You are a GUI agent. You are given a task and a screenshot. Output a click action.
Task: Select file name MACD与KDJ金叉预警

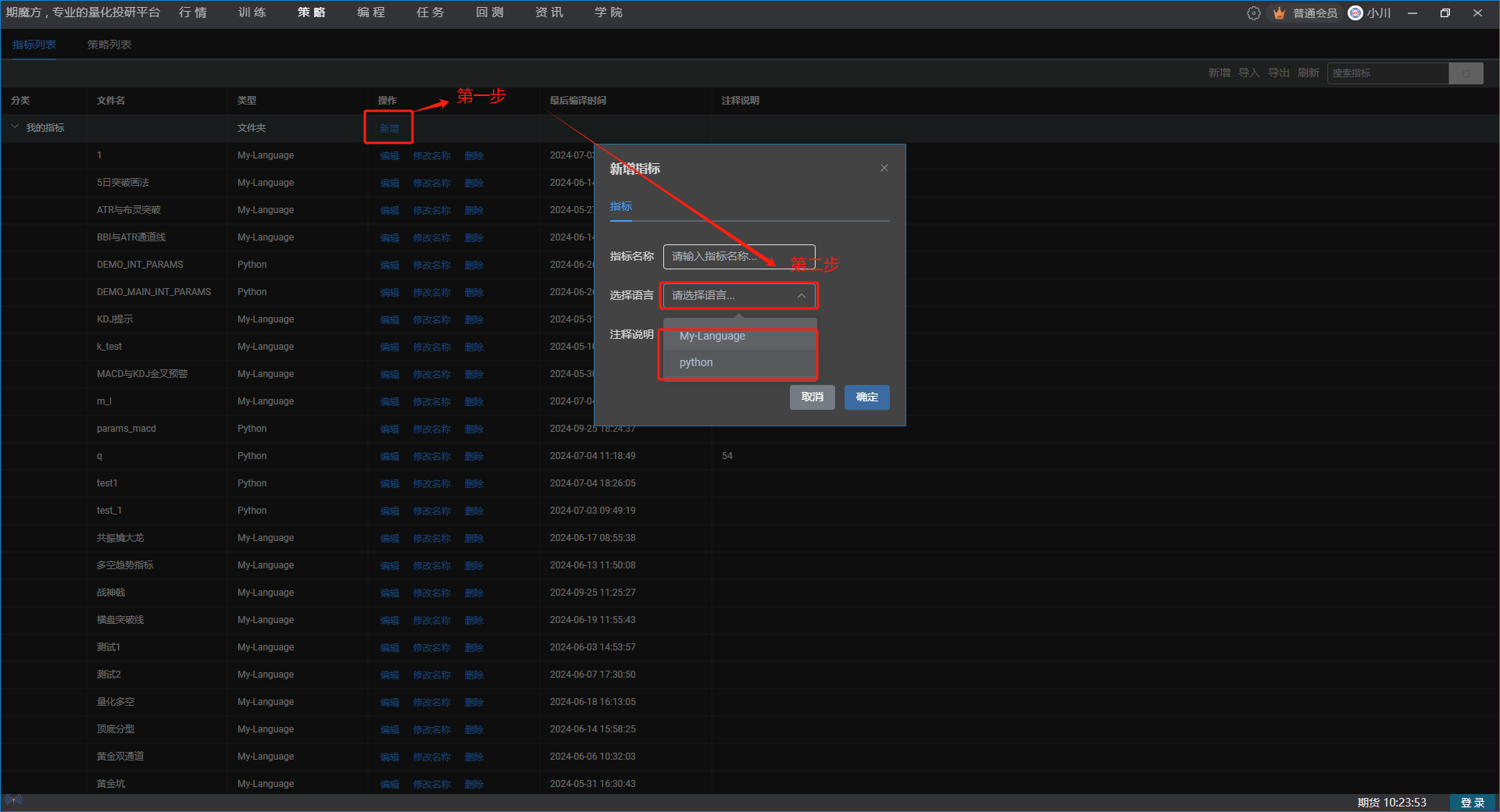click(142, 374)
